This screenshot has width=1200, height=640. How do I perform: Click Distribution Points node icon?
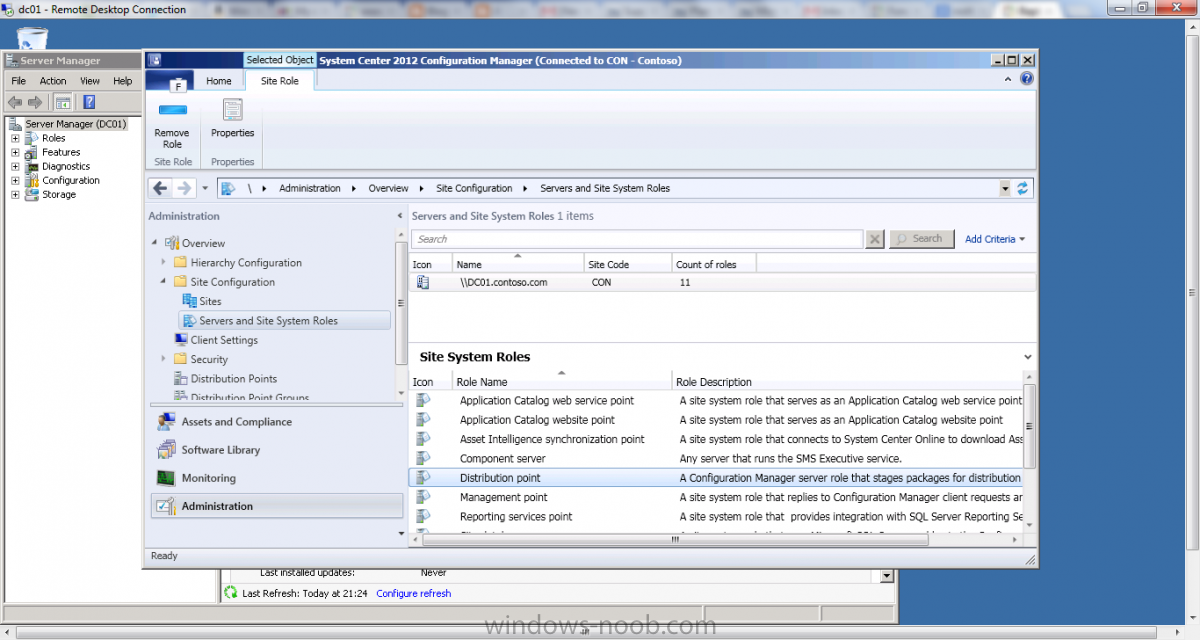[181, 378]
